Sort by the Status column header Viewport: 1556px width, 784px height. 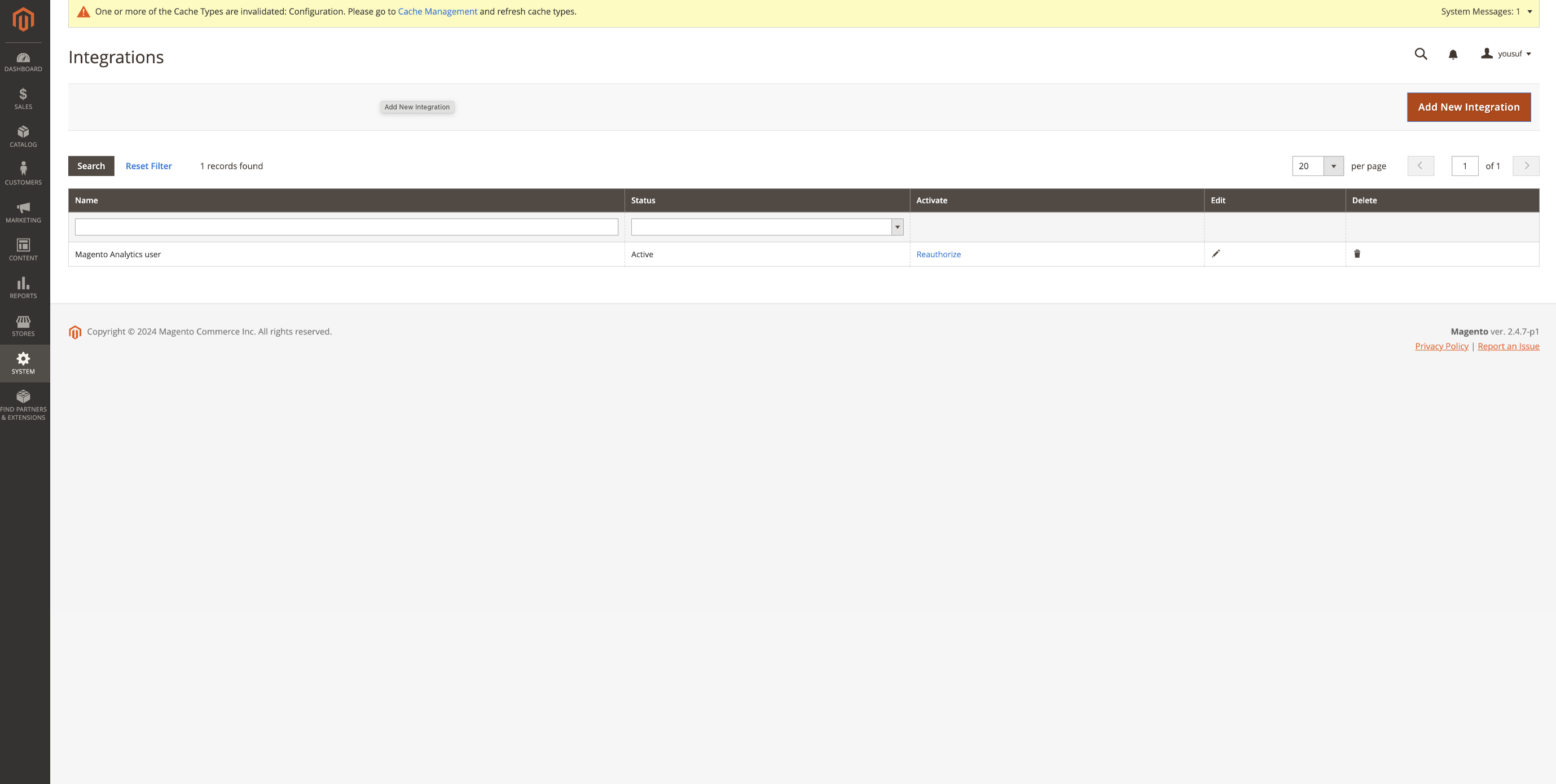click(x=767, y=201)
